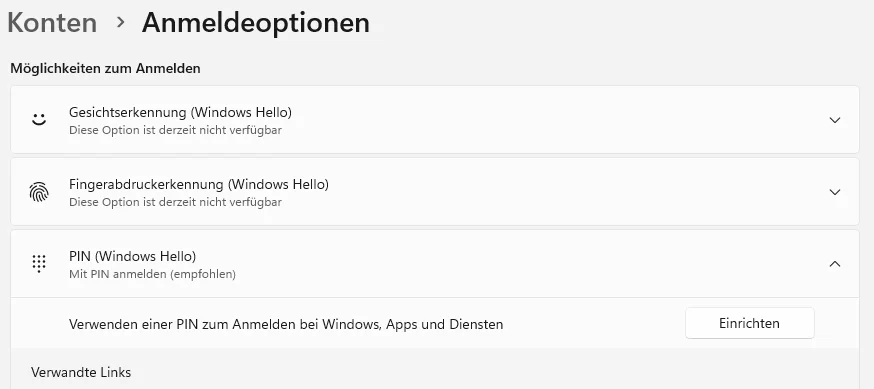Click the Möglichkeiten zum Anmelden heading

pos(105,69)
